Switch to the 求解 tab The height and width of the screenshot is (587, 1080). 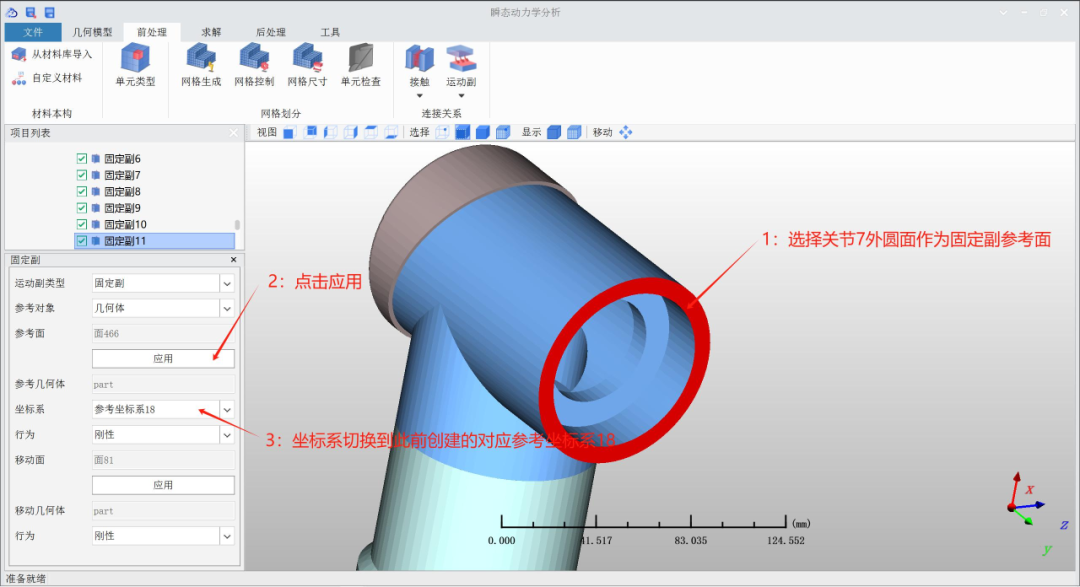[x=211, y=32]
